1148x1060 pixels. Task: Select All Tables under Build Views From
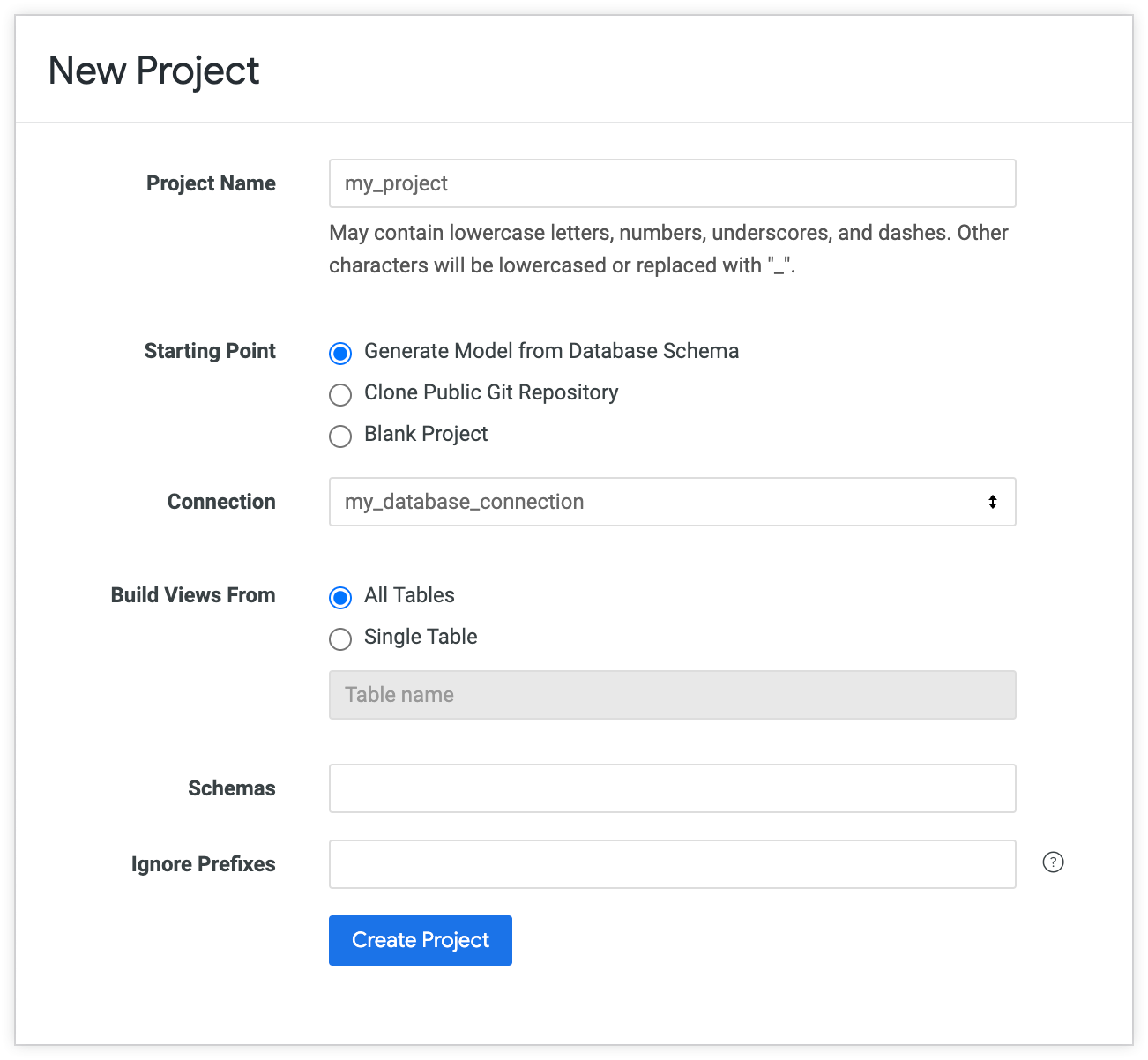click(x=340, y=597)
